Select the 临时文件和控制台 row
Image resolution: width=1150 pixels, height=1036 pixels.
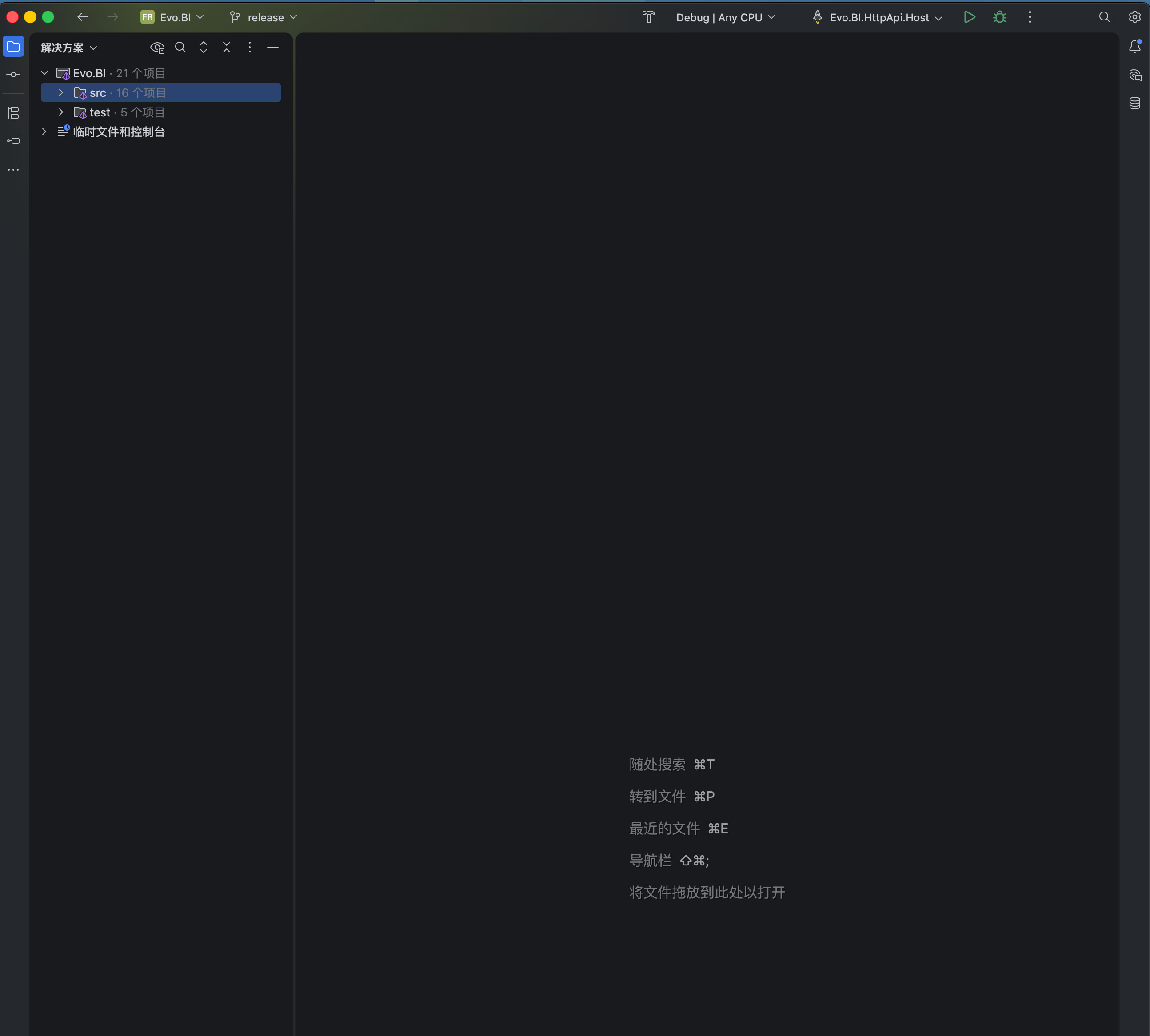pos(160,131)
